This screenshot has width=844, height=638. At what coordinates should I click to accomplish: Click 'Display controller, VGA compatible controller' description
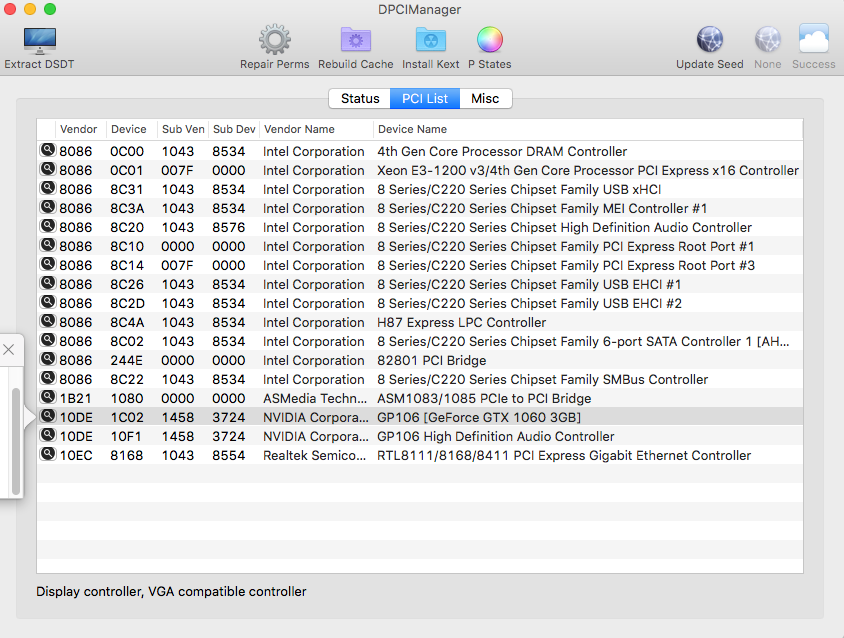point(171,591)
